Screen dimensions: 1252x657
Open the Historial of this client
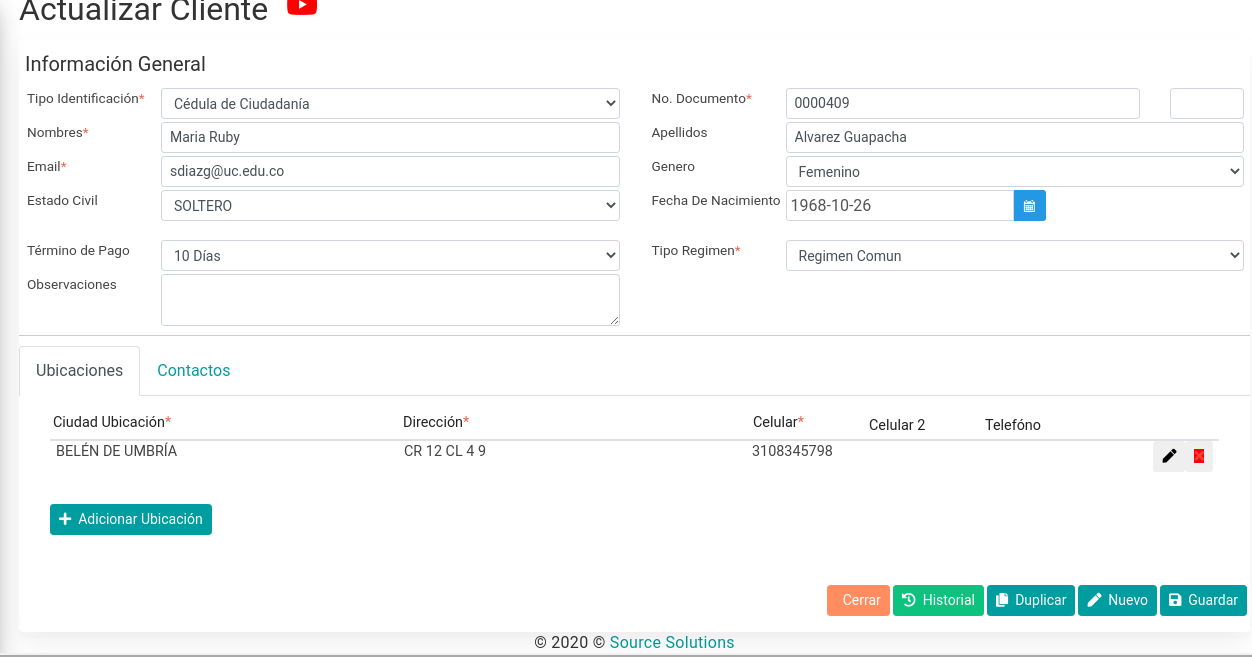point(938,600)
